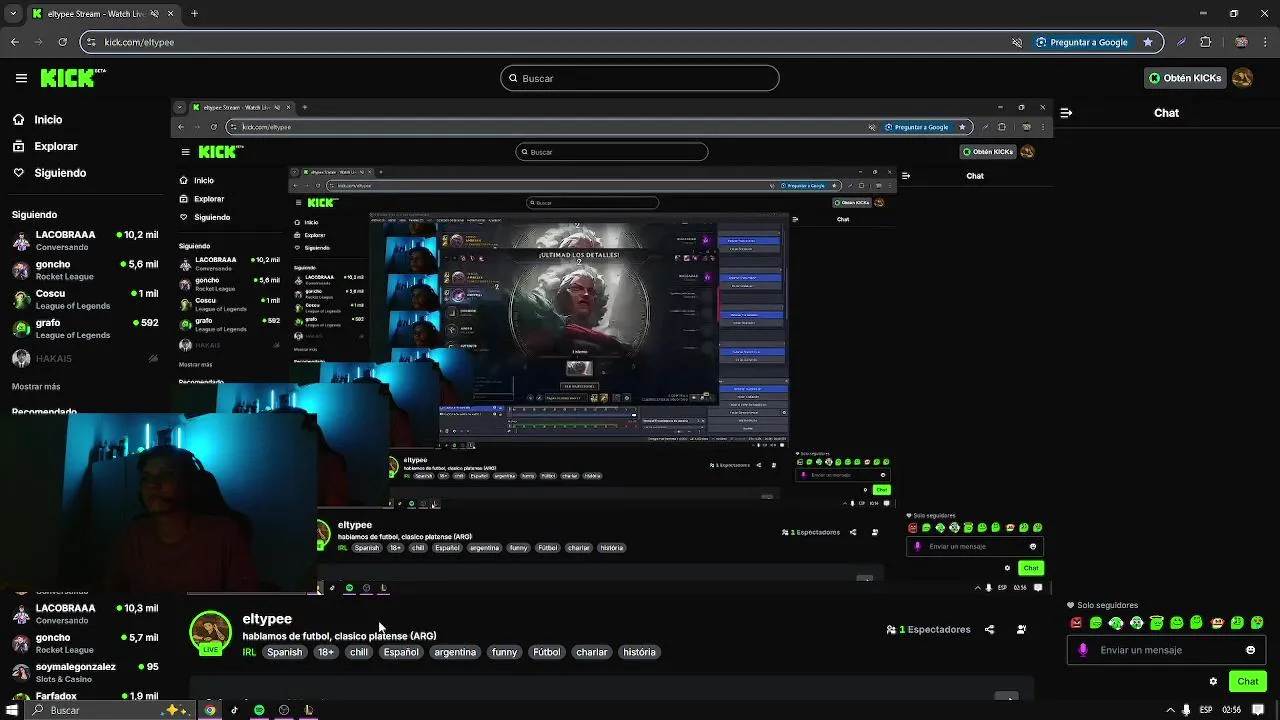This screenshot has width=1280, height=720.
Task: Bookmark this page with the star icon
Action: [1148, 42]
